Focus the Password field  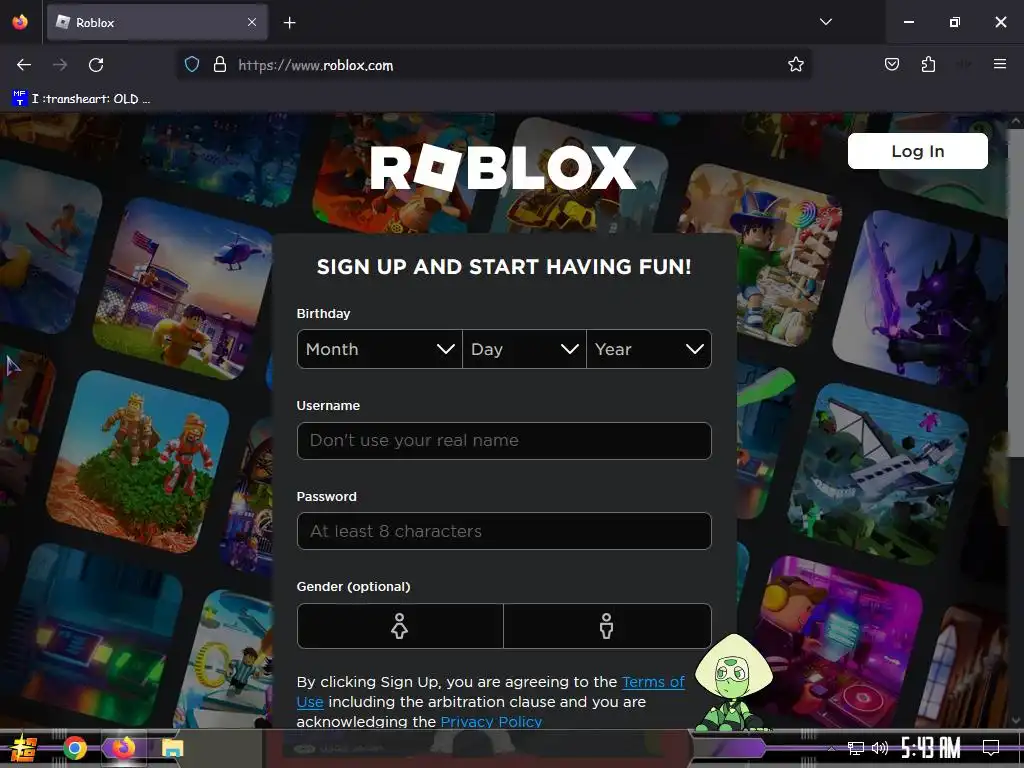coord(504,531)
